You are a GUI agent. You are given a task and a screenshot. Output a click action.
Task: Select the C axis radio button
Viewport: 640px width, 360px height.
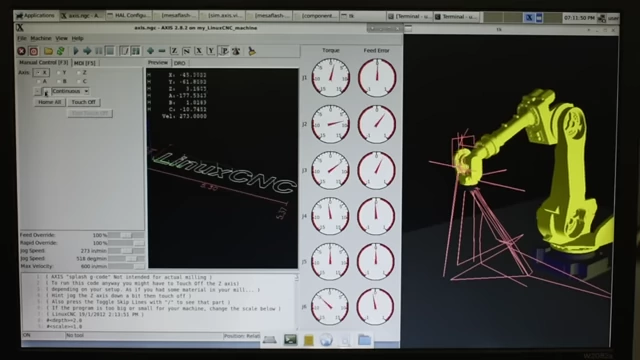coord(82,82)
